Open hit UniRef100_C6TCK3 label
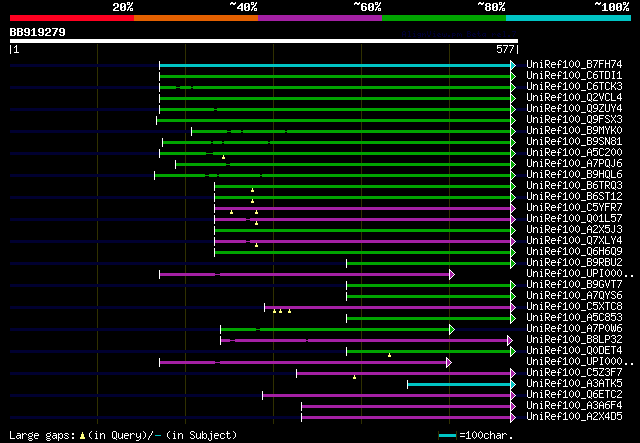Viewport: 640px width, 443px height. (574, 87)
